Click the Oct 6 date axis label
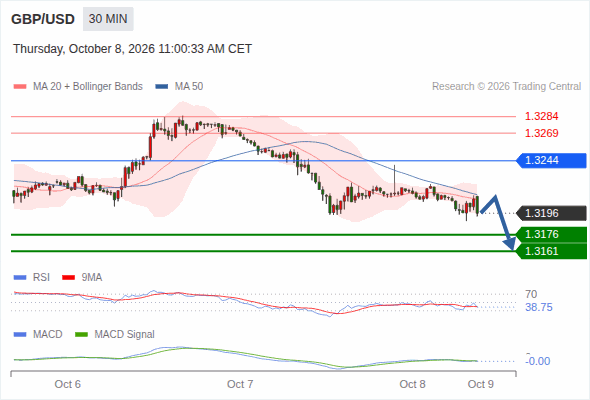This screenshot has height=400, width=590. (67, 384)
